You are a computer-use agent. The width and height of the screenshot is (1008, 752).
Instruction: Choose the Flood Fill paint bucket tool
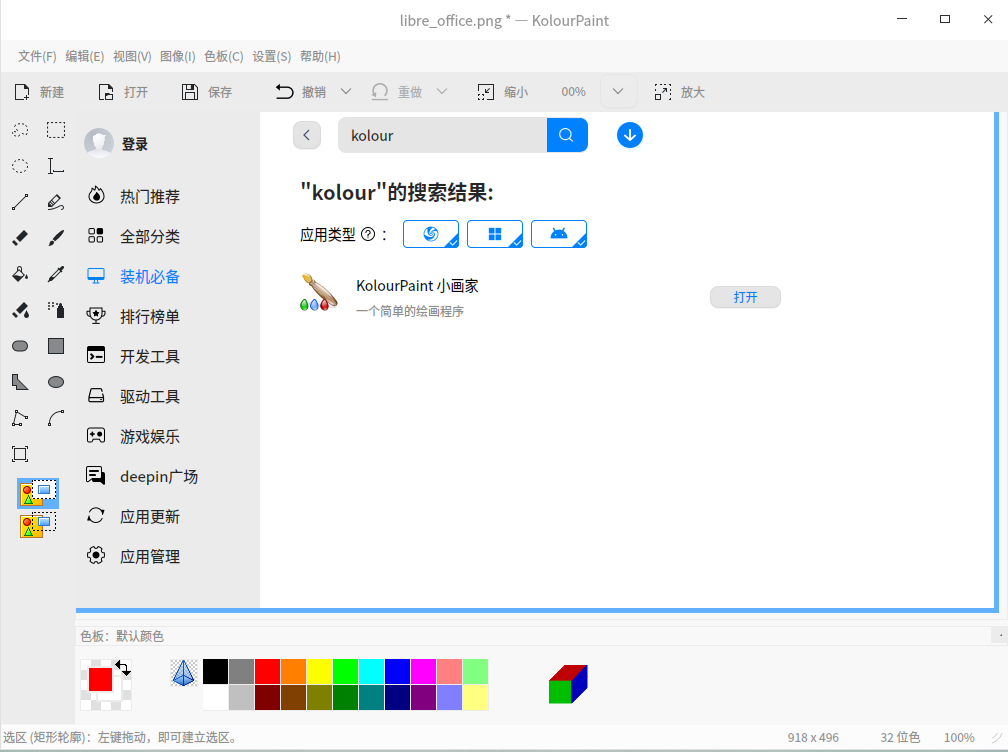19,273
